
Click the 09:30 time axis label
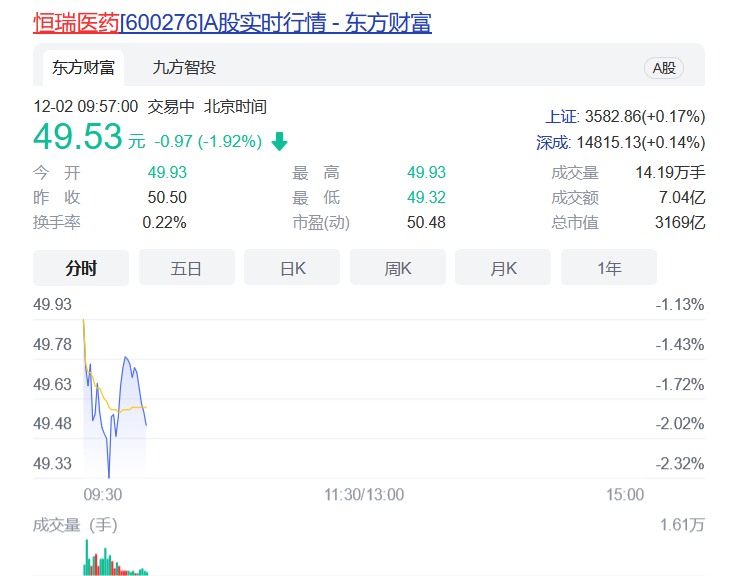[103, 494]
